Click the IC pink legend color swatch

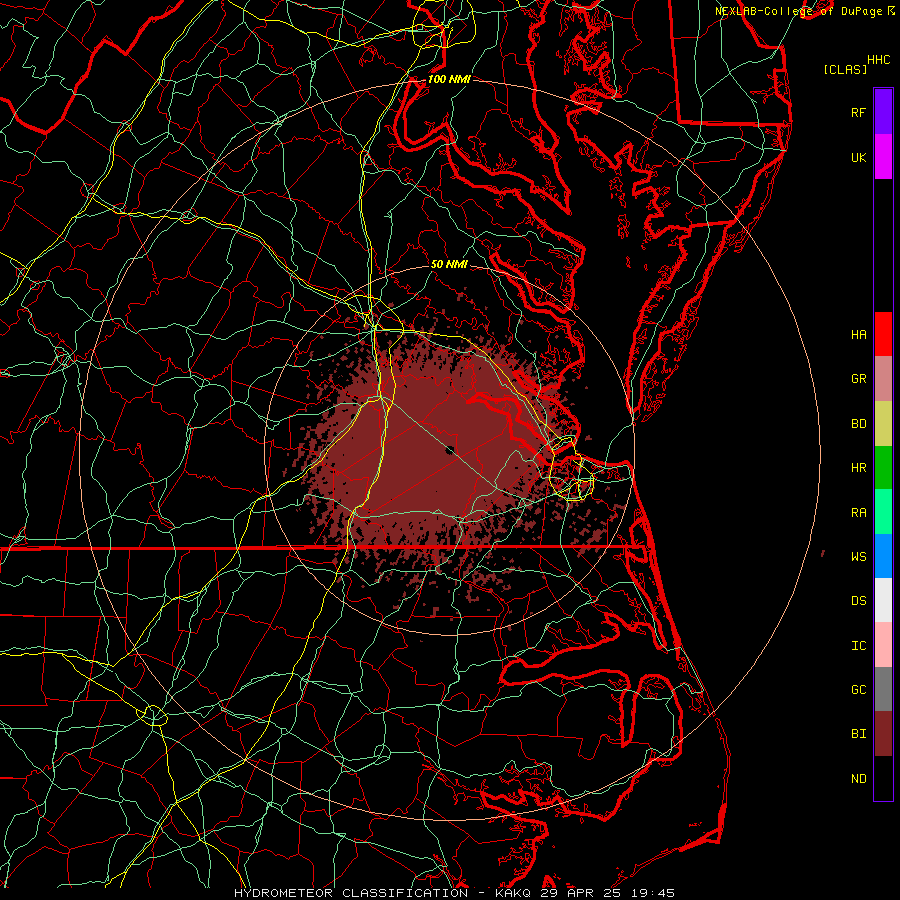(883, 645)
